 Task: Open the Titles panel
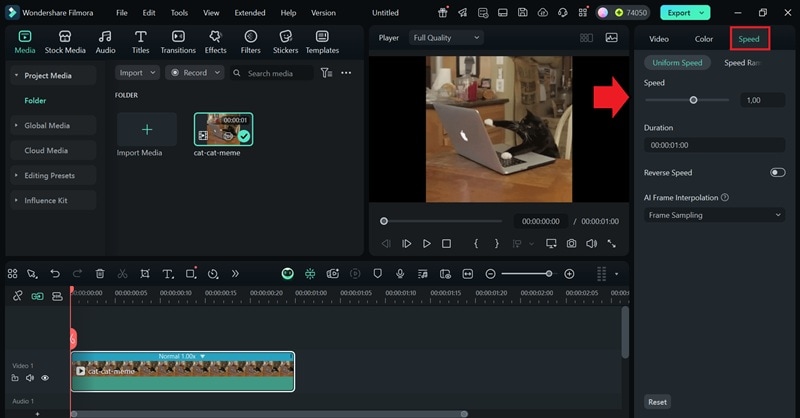140,42
